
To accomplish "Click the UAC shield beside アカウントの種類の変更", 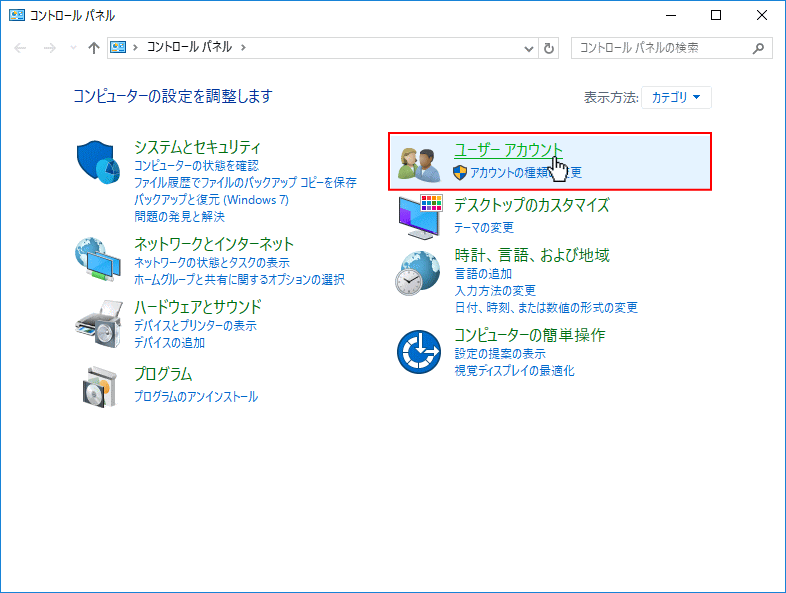I will coord(460,173).
